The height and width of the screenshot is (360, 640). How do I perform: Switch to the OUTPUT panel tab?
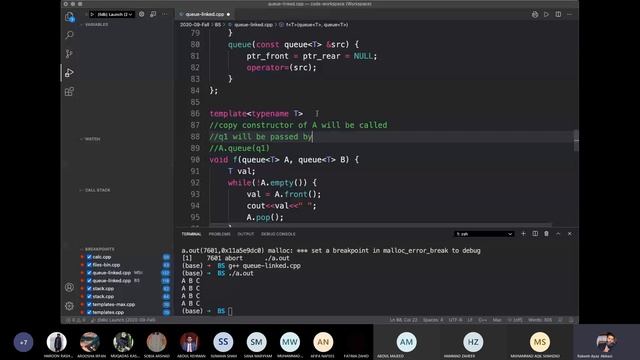coord(246,234)
